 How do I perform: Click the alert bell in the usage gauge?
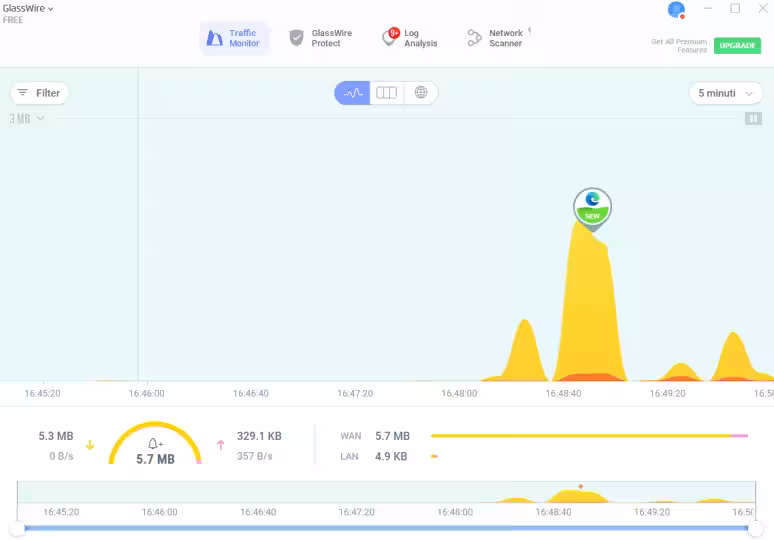pos(155,444)
